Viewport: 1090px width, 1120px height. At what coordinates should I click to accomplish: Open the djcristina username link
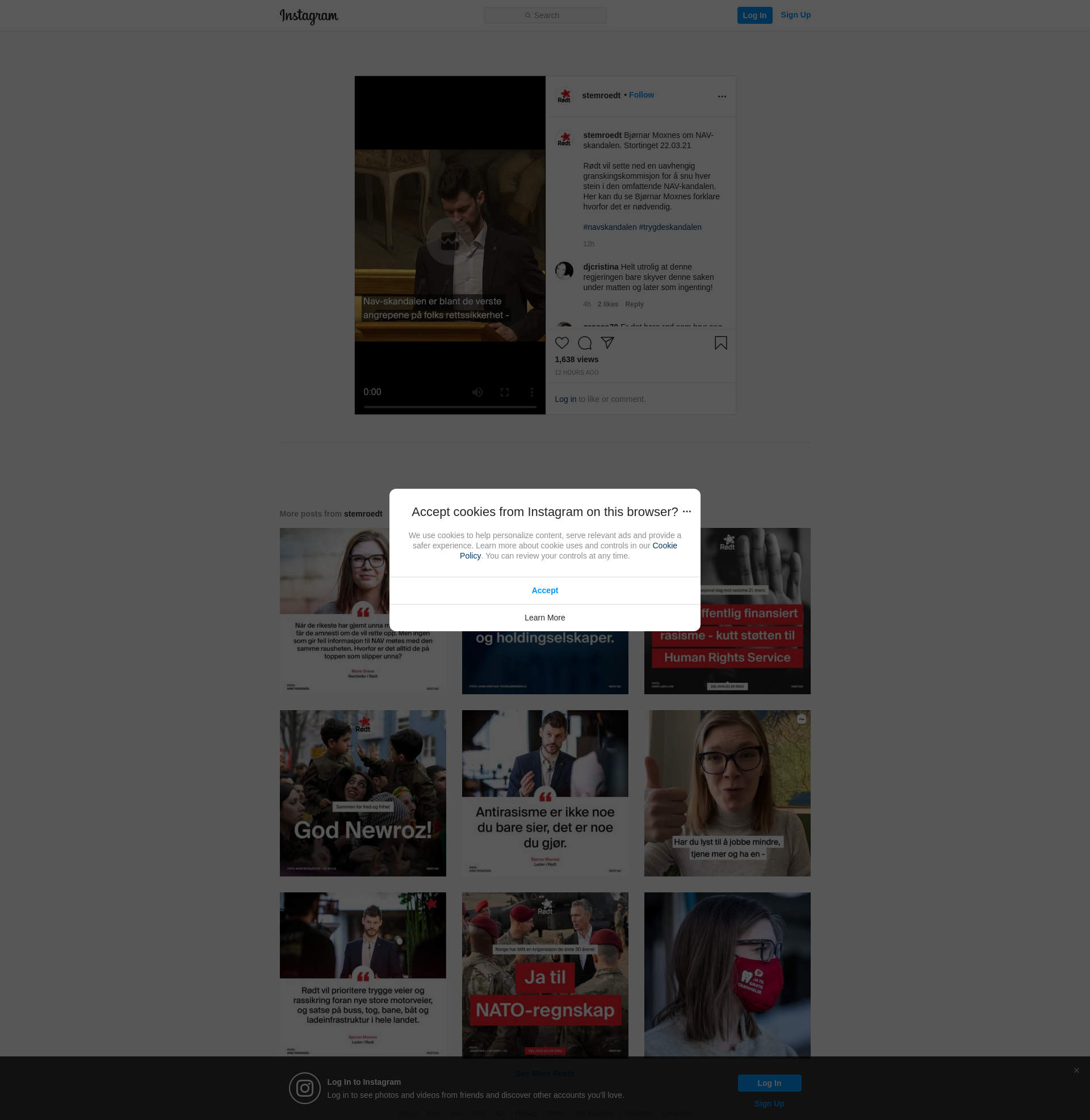(601, 267)
